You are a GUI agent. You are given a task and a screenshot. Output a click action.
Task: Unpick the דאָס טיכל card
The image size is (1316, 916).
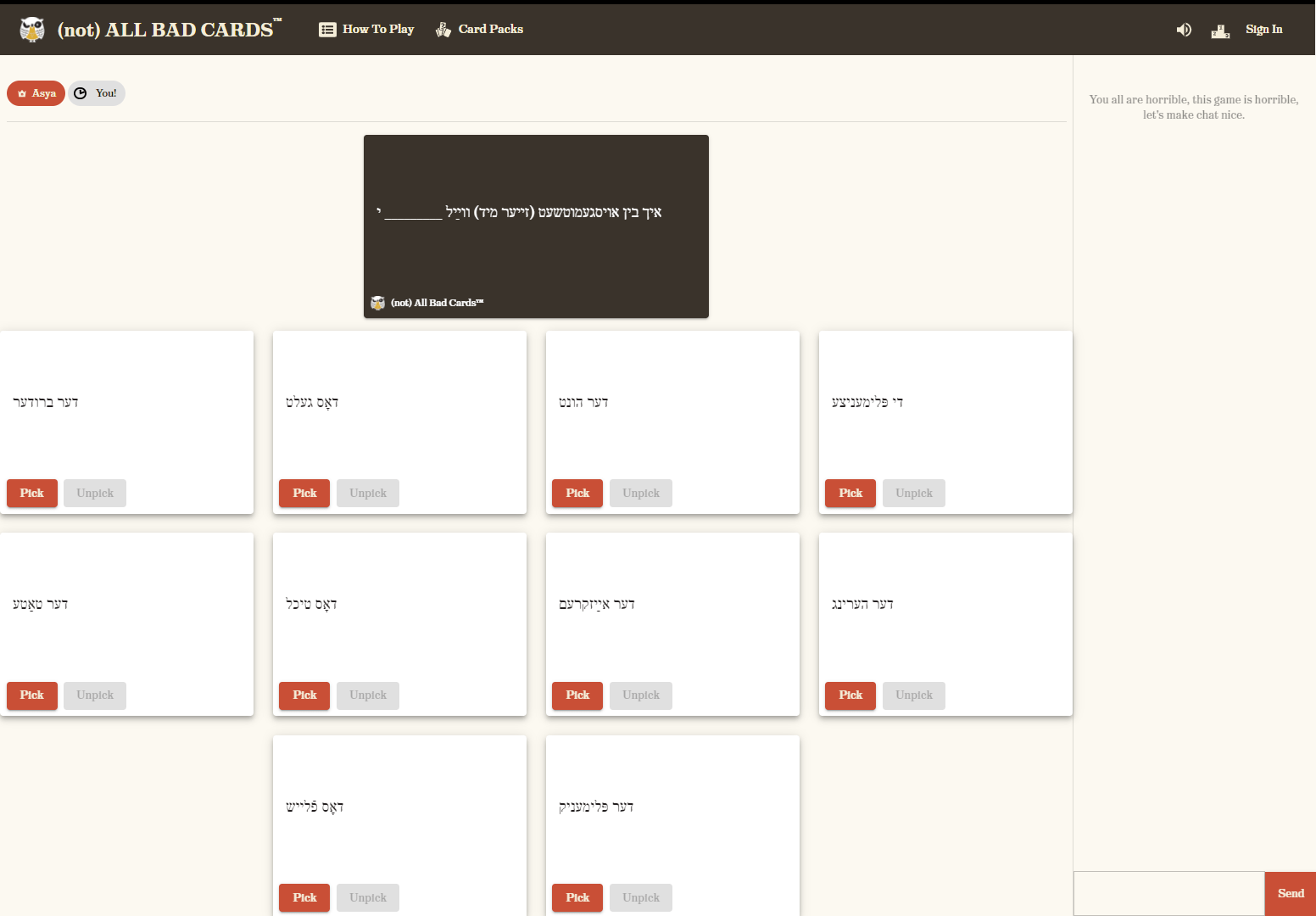pyautogui.click(x=368, y=695)
